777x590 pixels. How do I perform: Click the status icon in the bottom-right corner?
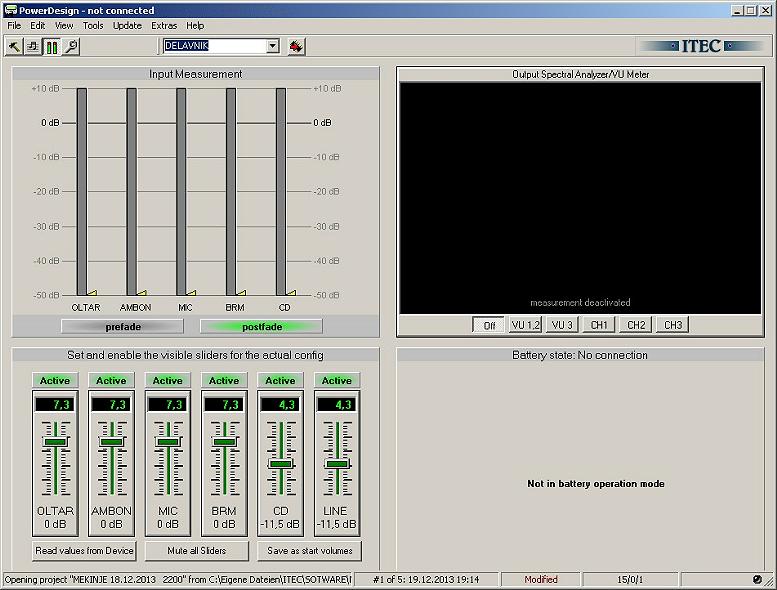pyautogui.click(x=757, y=579)
